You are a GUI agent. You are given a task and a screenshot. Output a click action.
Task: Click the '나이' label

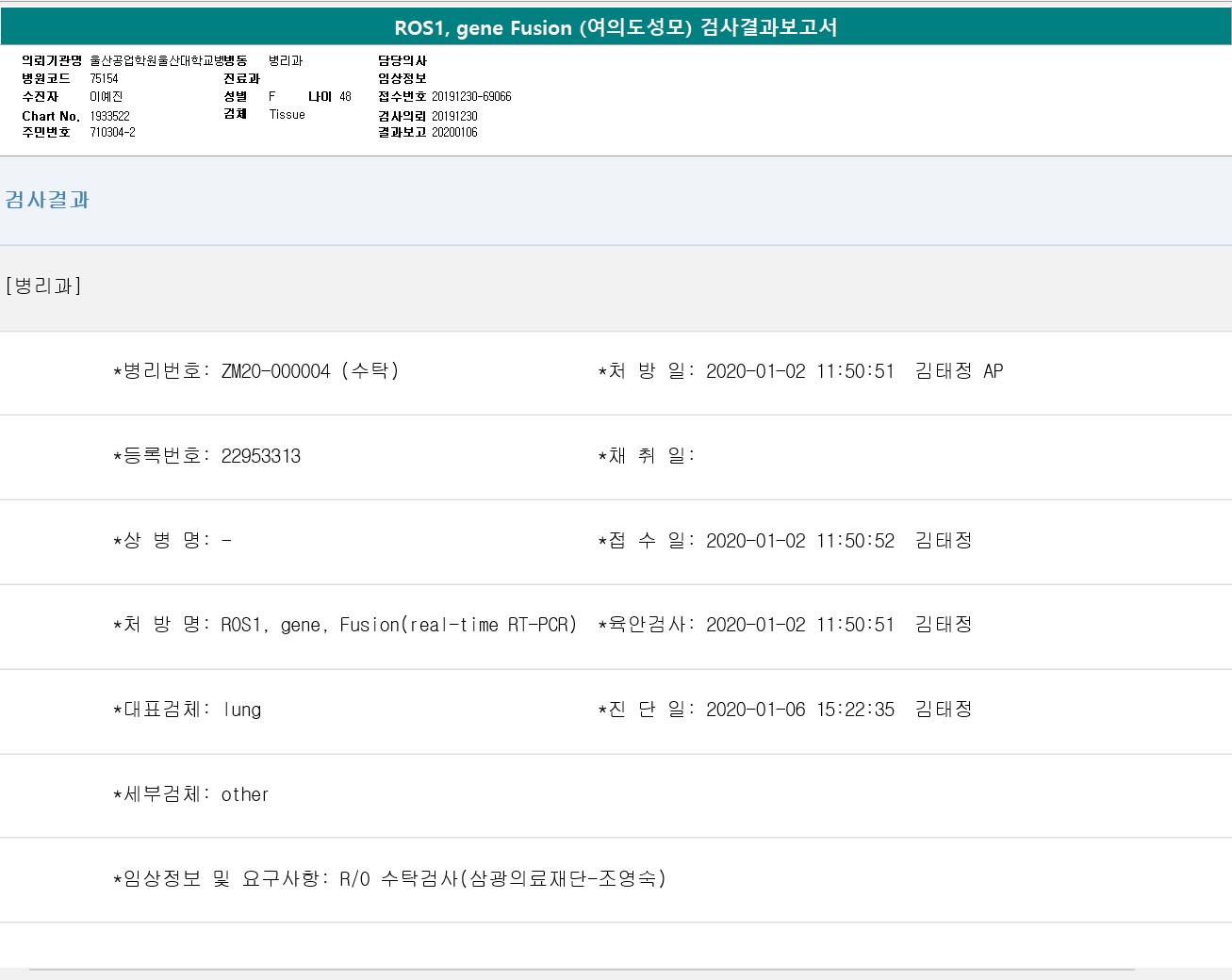pyautogui.click(x=320, y=96)
